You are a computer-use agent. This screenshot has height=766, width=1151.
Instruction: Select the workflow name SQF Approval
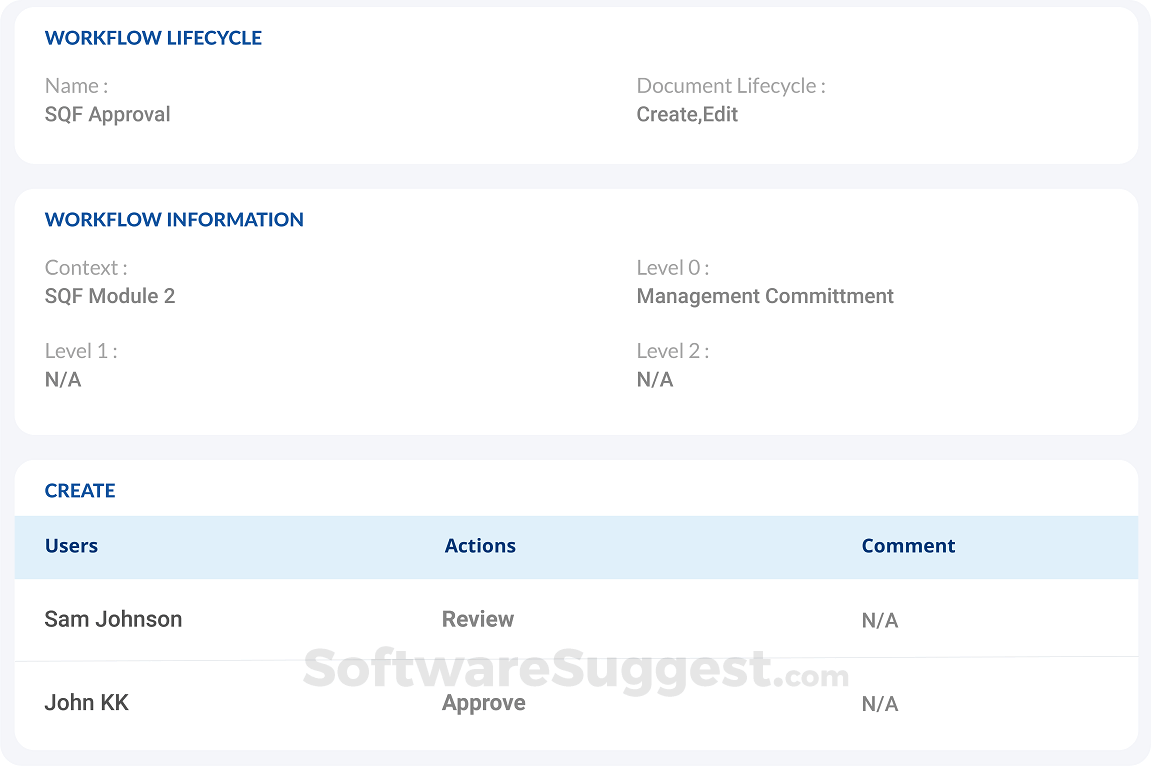point(107,114)
